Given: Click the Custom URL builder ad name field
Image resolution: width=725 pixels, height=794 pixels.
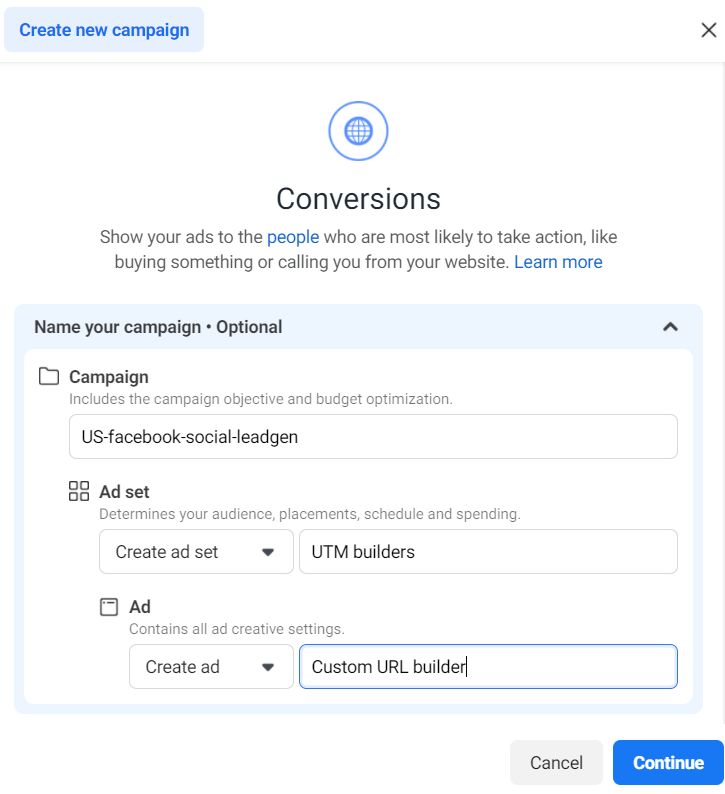Looking at the screenshot, I should [x=488, y=667].
